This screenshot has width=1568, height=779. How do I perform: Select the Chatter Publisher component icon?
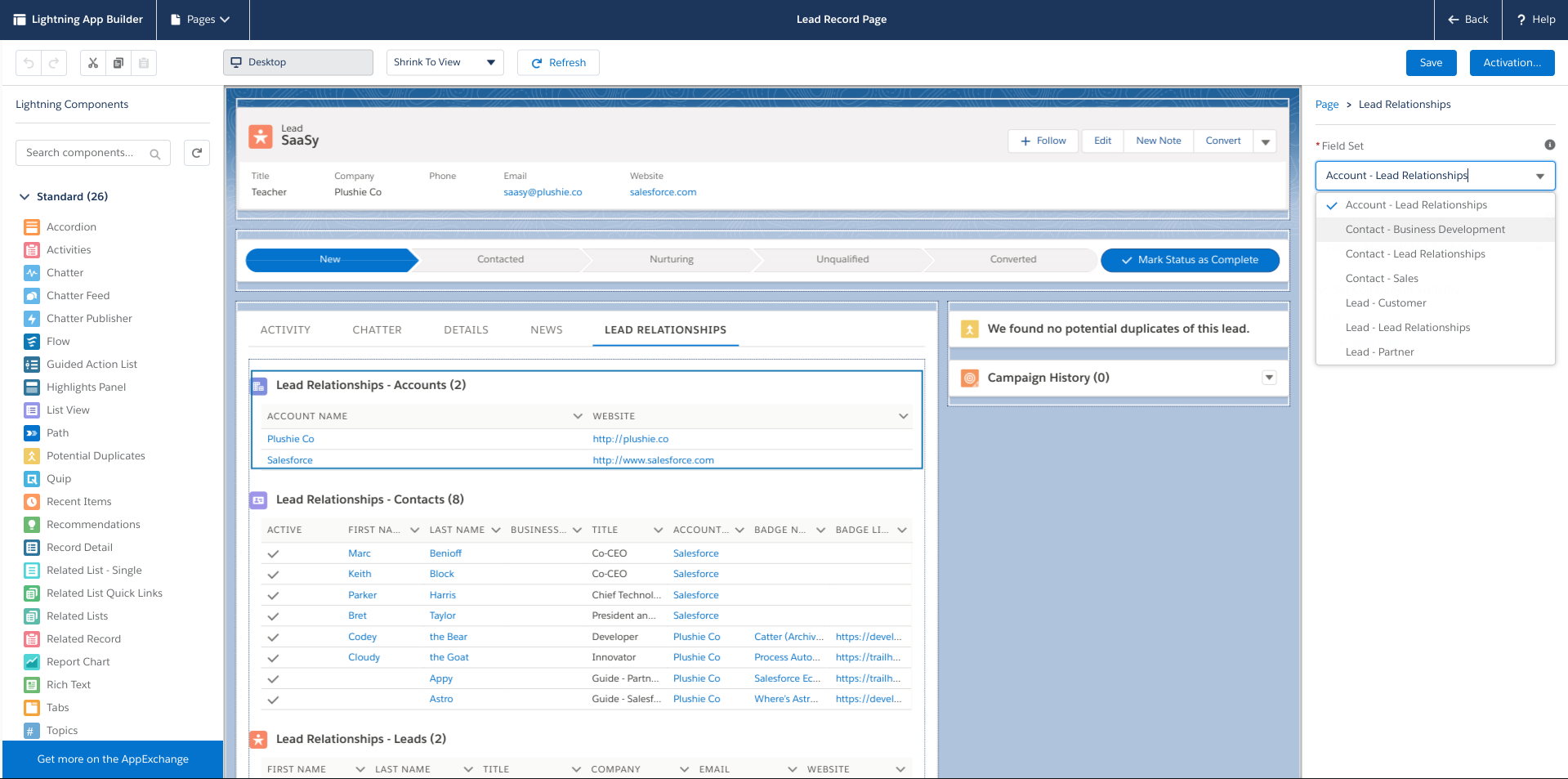point(32,319)
